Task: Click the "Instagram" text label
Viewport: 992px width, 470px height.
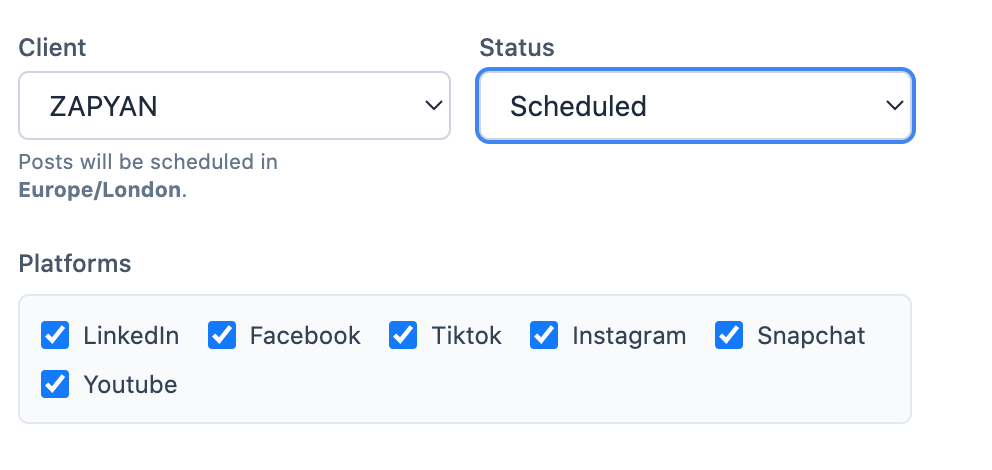Action: click(629, 336)
